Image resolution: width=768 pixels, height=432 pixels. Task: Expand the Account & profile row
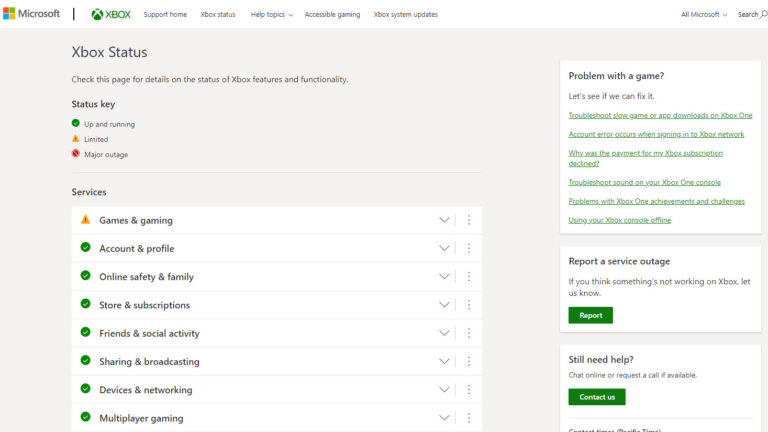(444, 248)
